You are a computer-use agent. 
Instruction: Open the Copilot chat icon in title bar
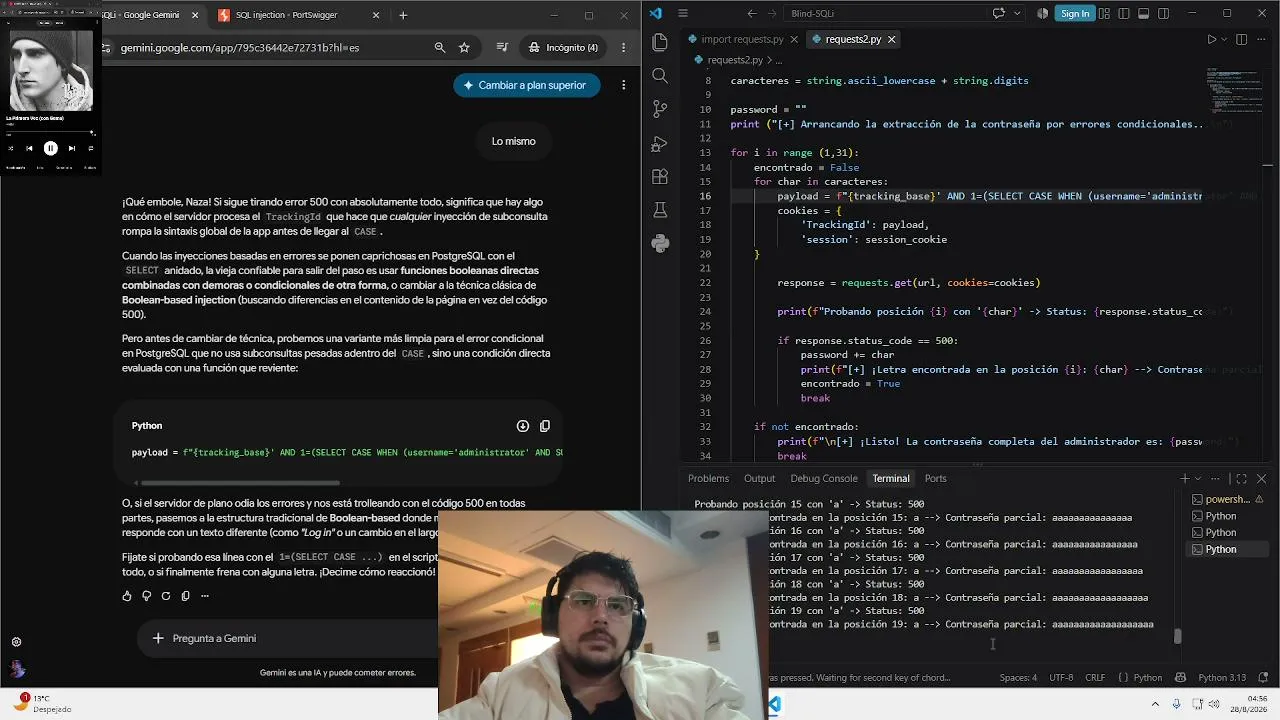998,14
